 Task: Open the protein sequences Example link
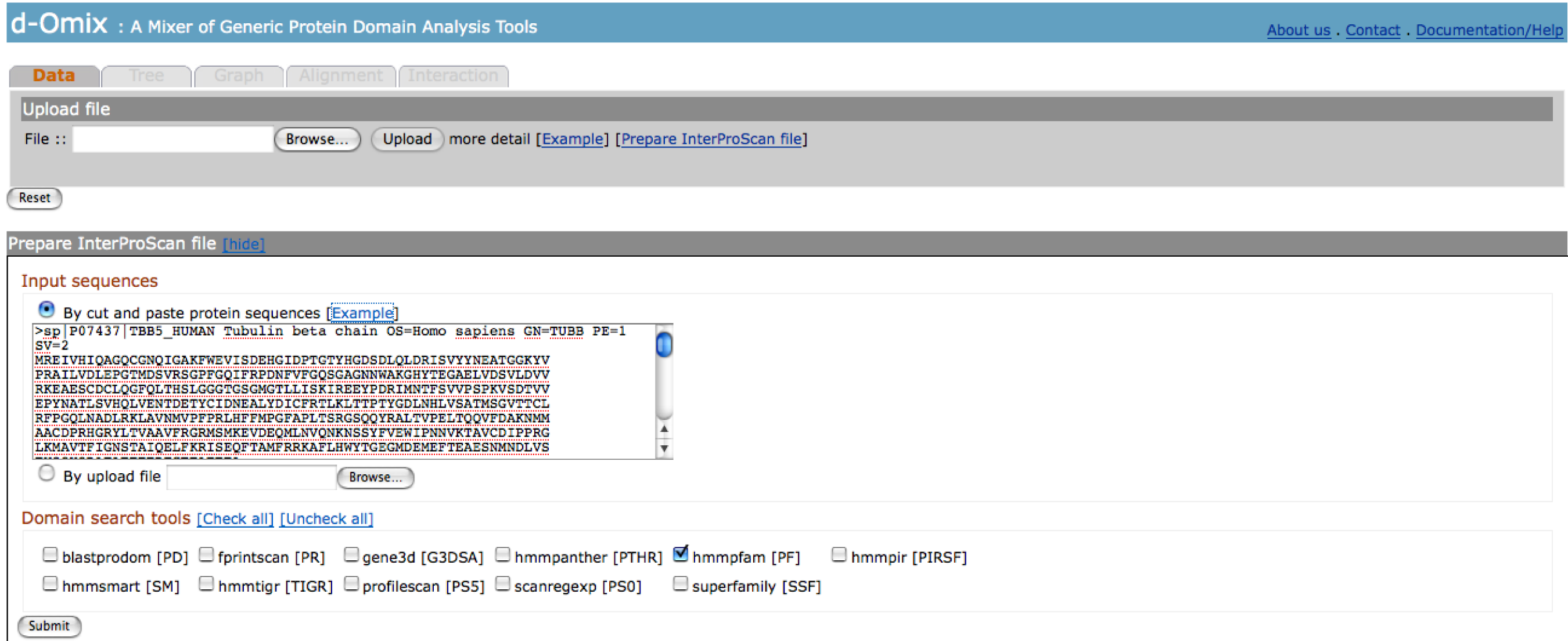[362, 313]
